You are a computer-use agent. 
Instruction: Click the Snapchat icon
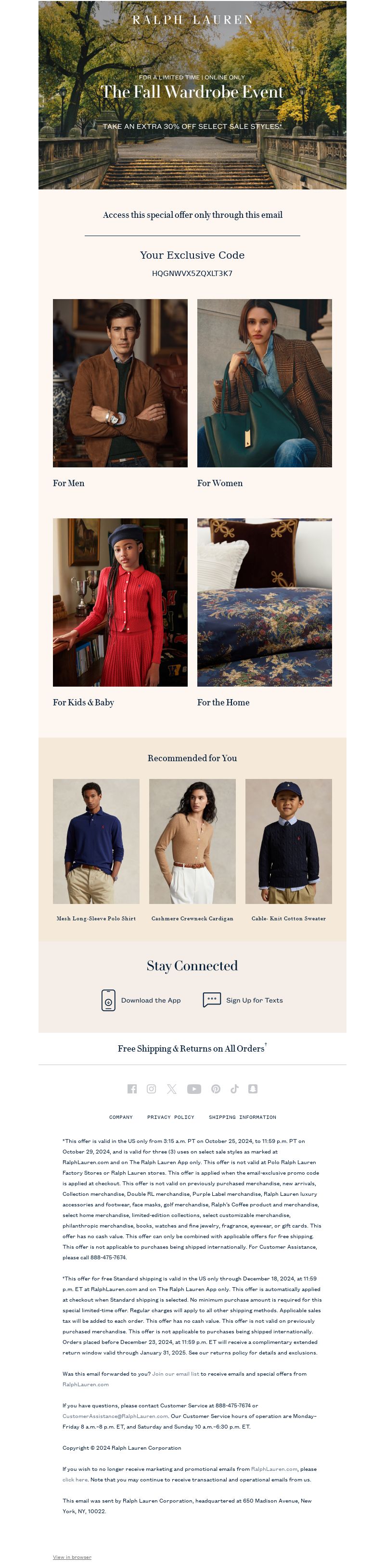(x=253, y=1089)
